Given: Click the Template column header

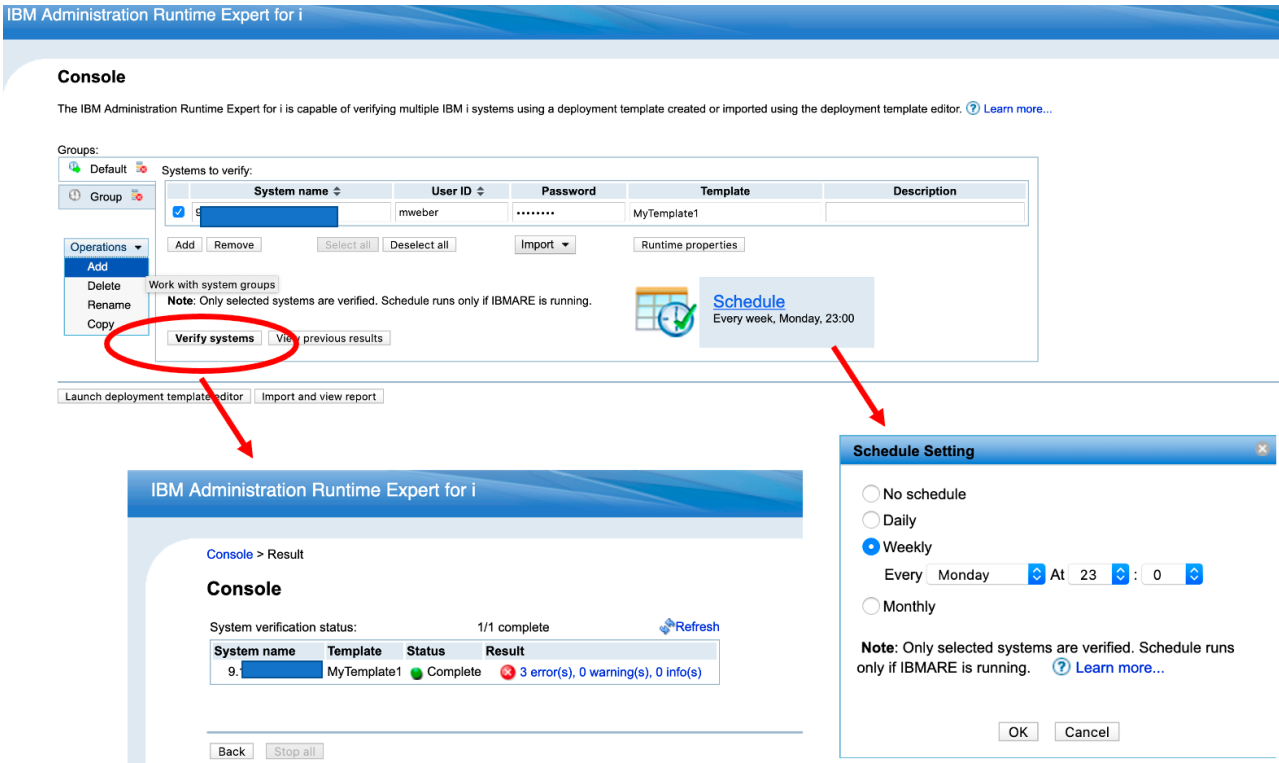Looking at the screenshot, I should click(725, 191).
